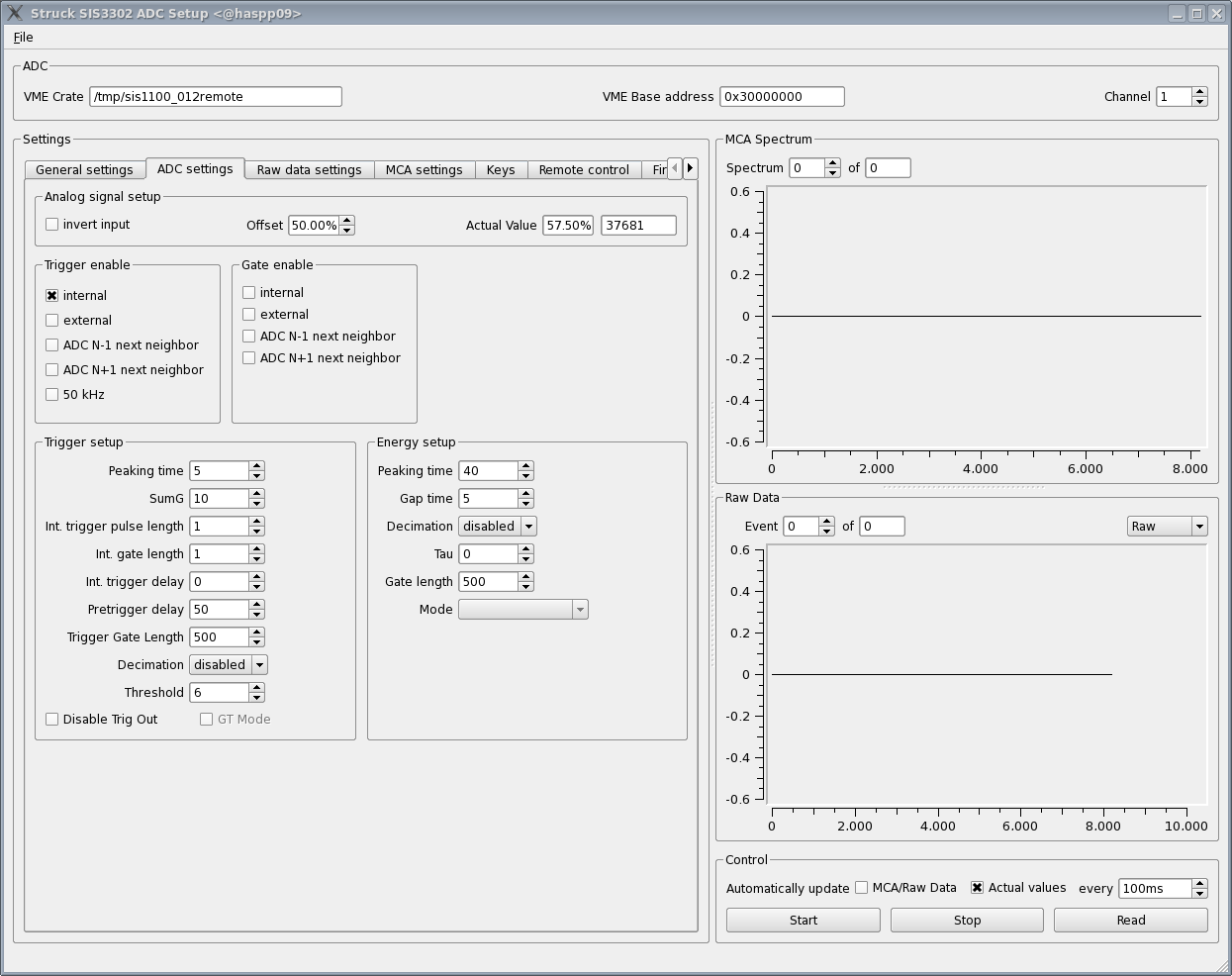Screen dimensions: 1232x976
Task: Open the Energy Mode dropdown
Action: coord(523,610)
